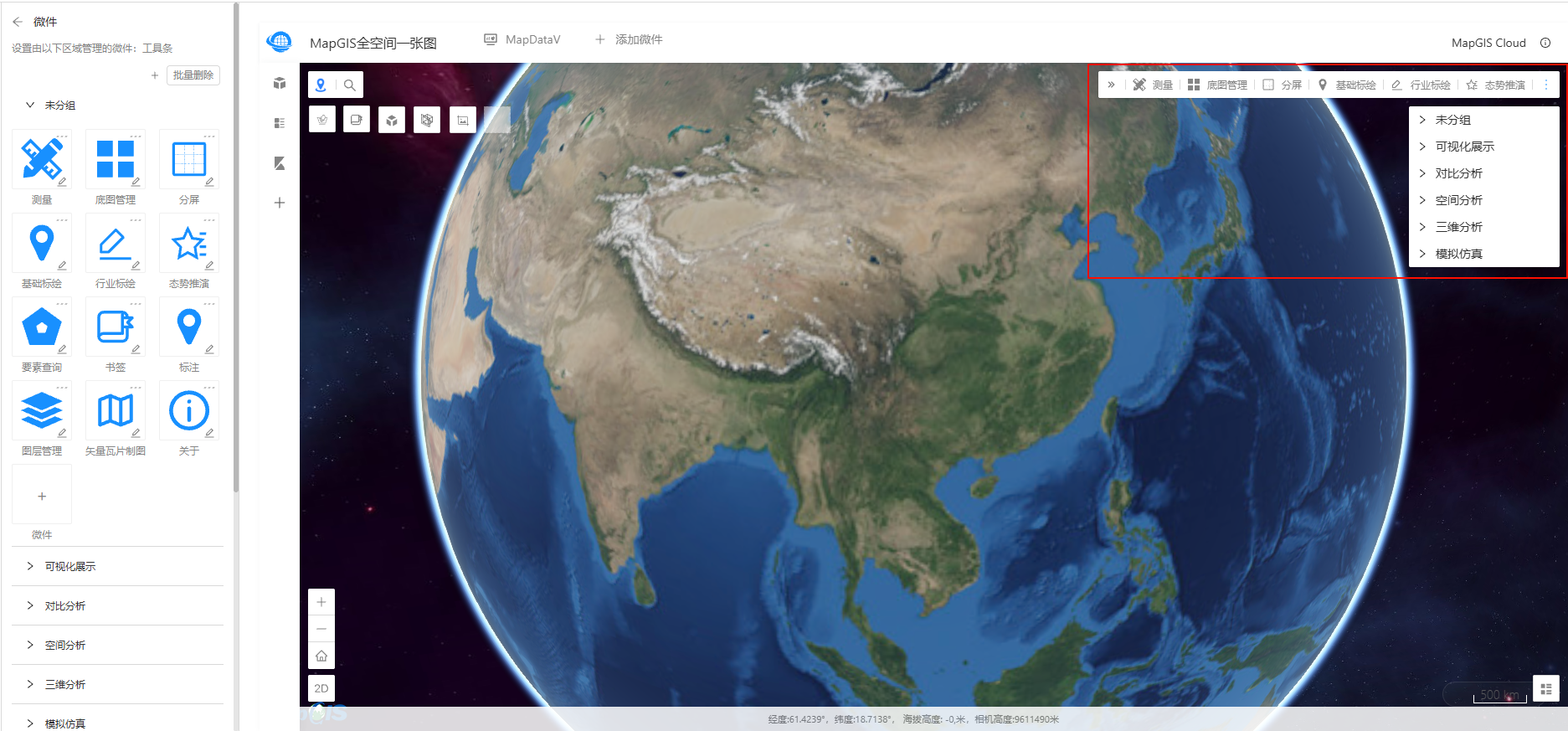
Task: Select the 图层管理 widget tile
Action: pyautogui.click(x=42, y=410)
